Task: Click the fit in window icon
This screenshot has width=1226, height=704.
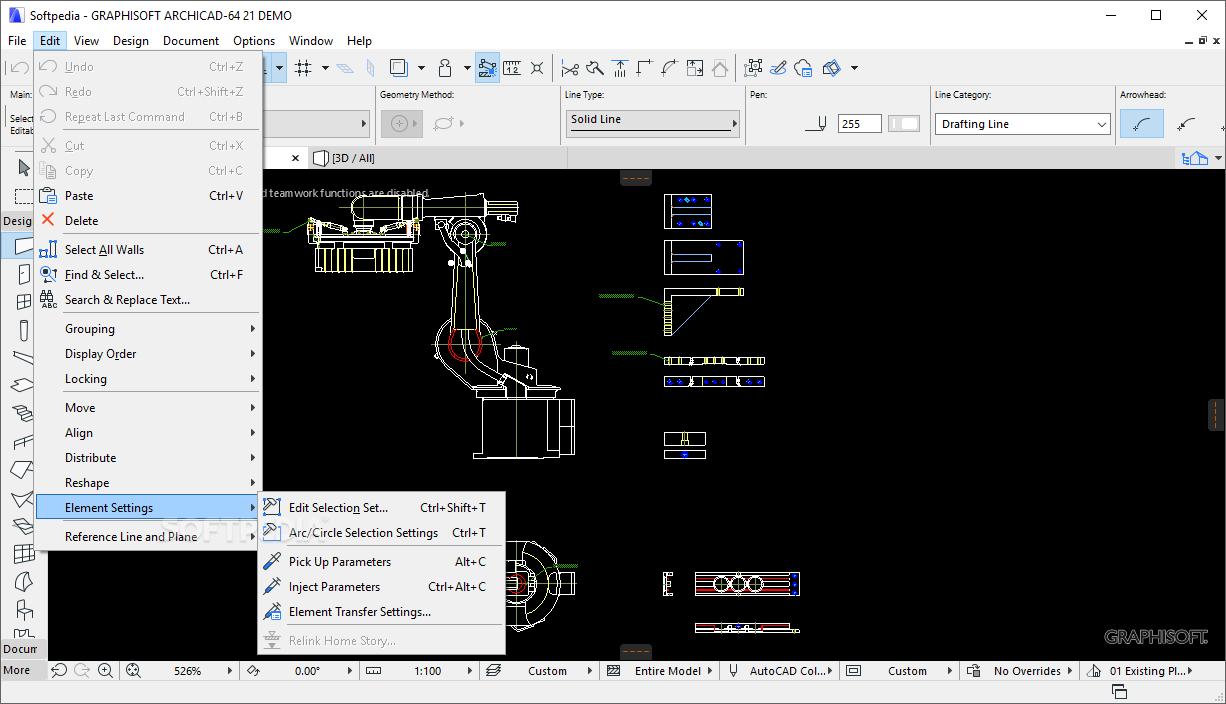Action: tap(133, 671)
